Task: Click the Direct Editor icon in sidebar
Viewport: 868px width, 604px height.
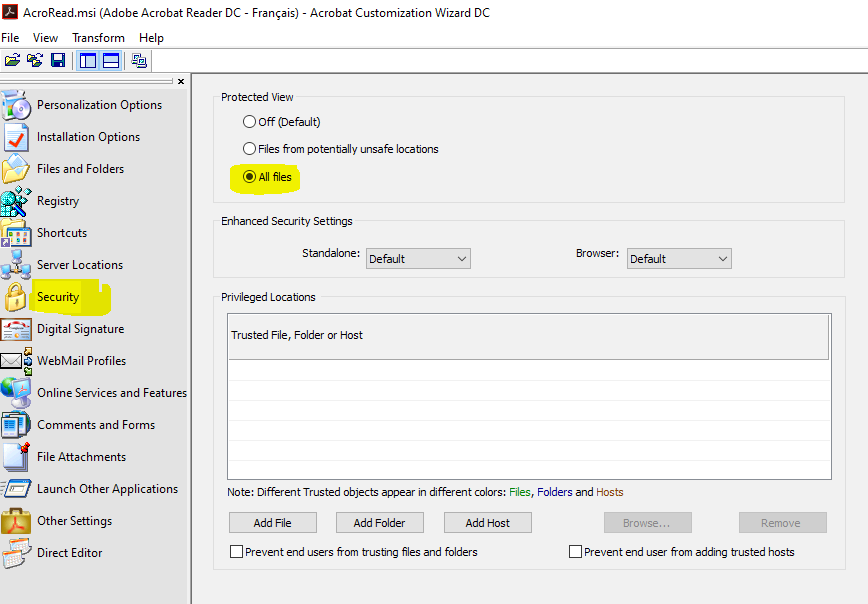Action: coord(16,553)
